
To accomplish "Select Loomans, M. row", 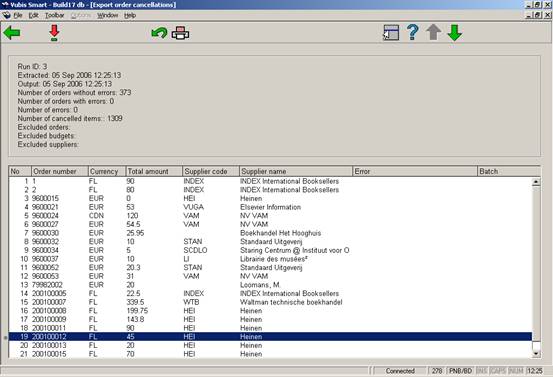I will pos(270,285).
